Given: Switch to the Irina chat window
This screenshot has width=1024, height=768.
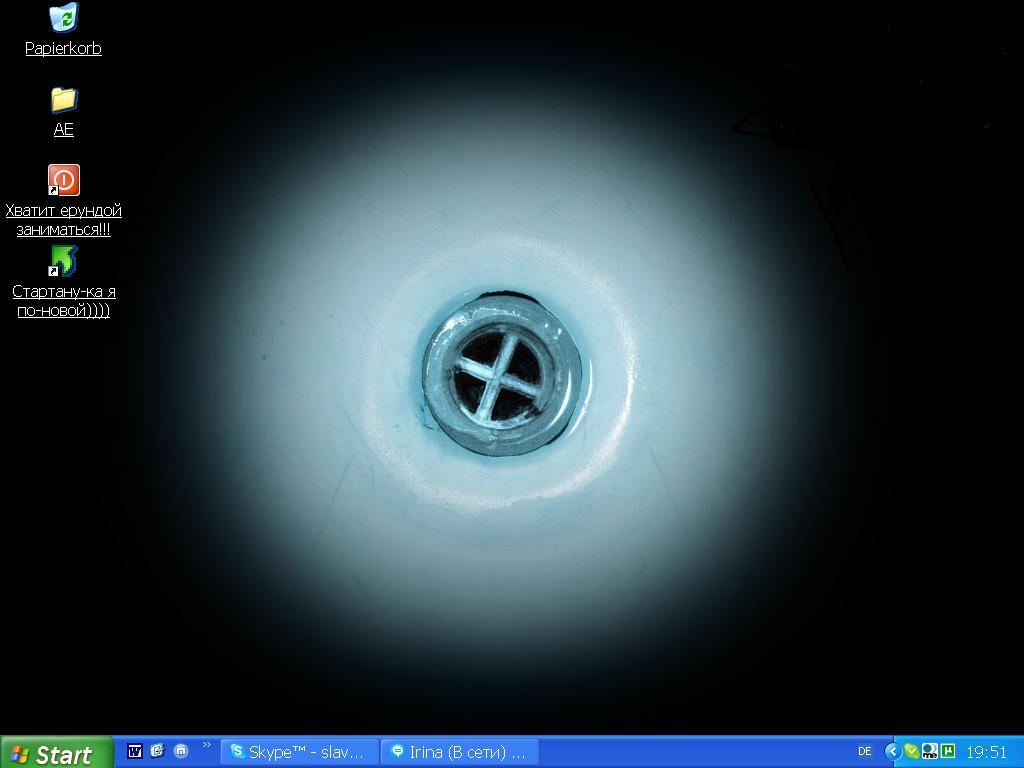Looking at the screenshot, I should tap(460, 752).
